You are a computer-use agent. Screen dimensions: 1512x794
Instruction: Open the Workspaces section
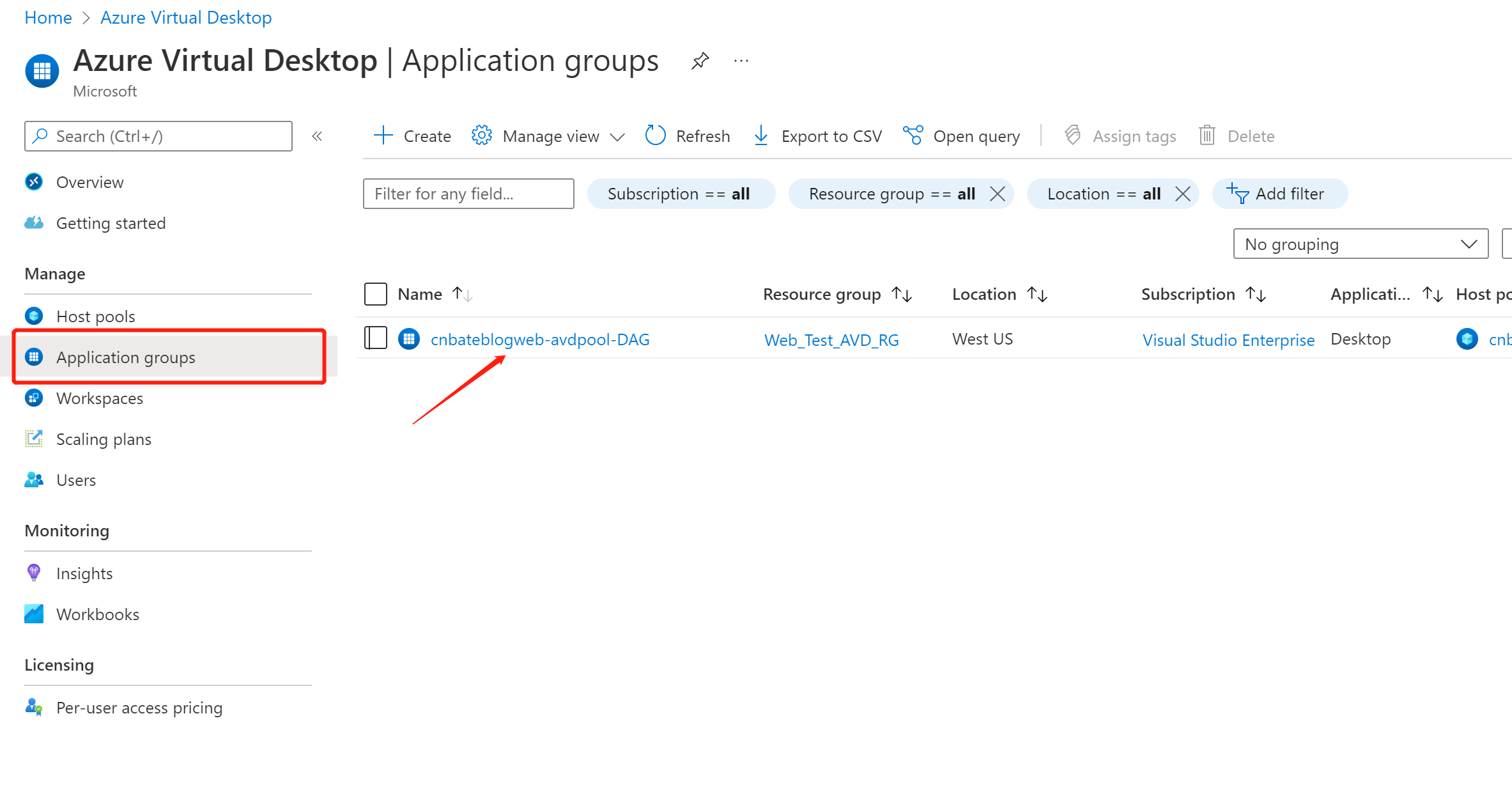[100, 398]
